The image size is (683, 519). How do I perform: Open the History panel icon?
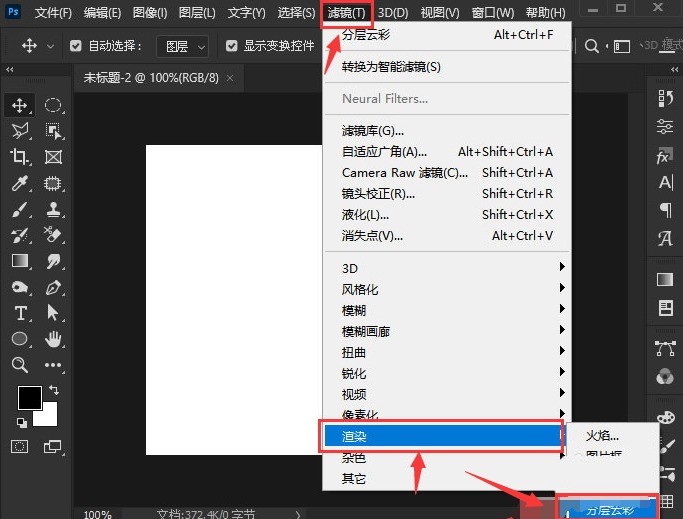[x=665, y=98]
